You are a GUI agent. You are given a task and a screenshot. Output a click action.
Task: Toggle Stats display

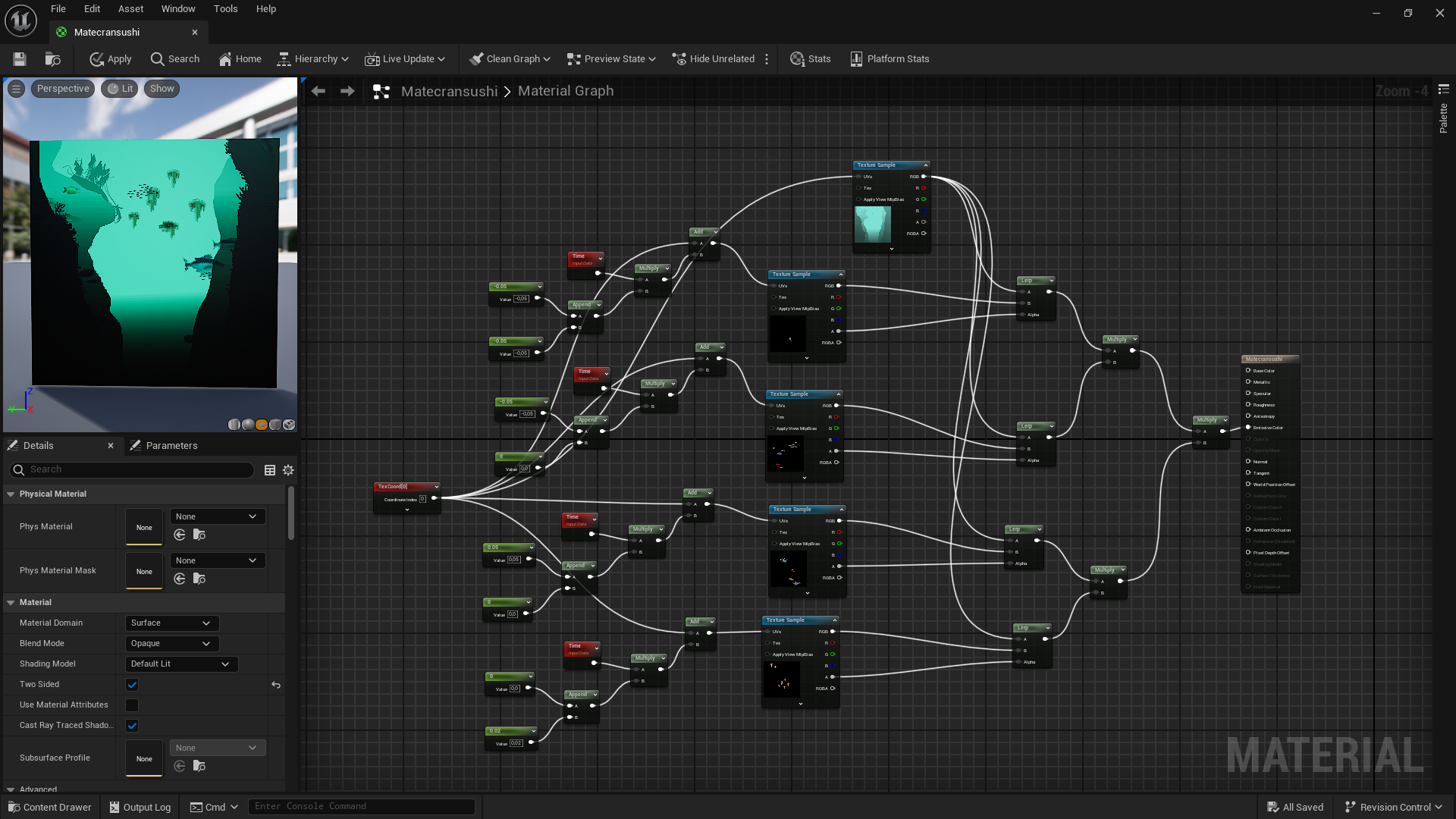click(810, 59)
